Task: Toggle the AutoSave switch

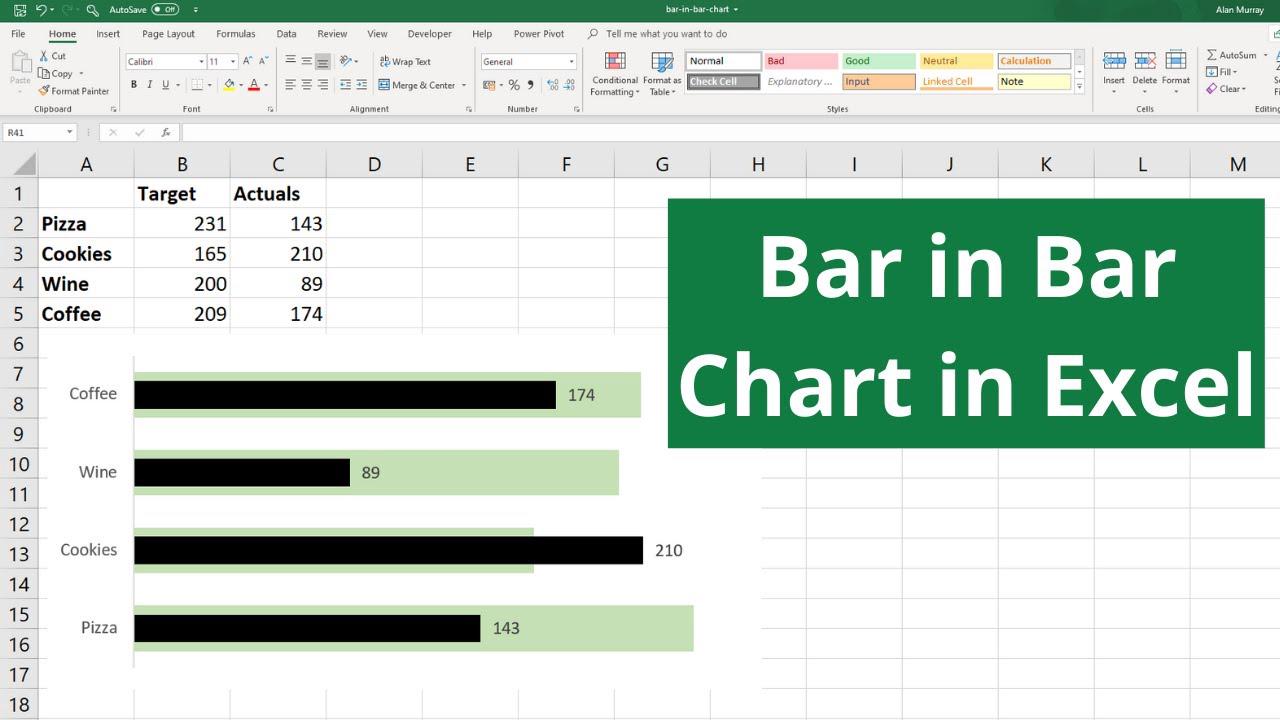Action: (165, 9)
